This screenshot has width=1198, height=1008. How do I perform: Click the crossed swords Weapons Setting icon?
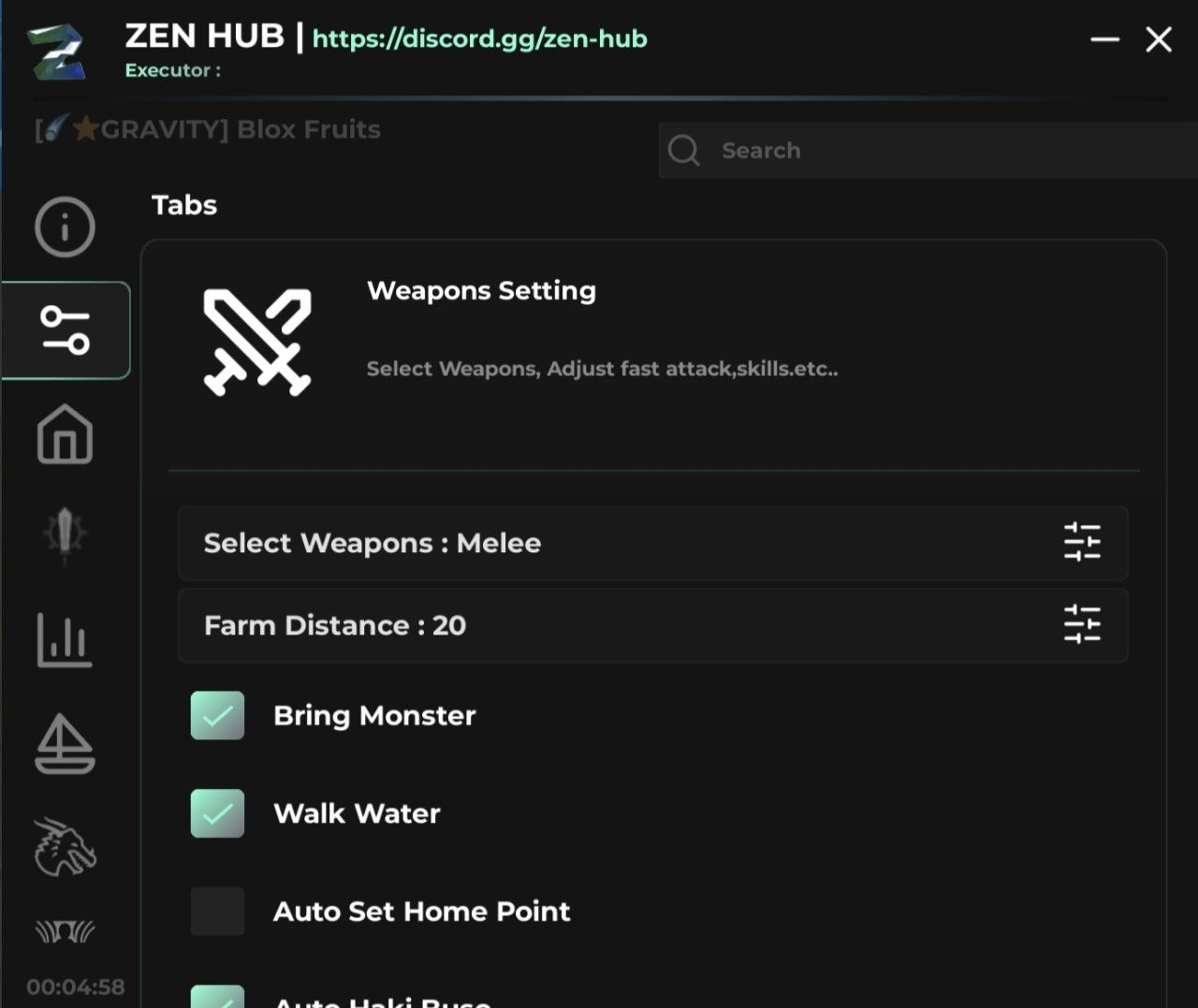coord(257,342)
